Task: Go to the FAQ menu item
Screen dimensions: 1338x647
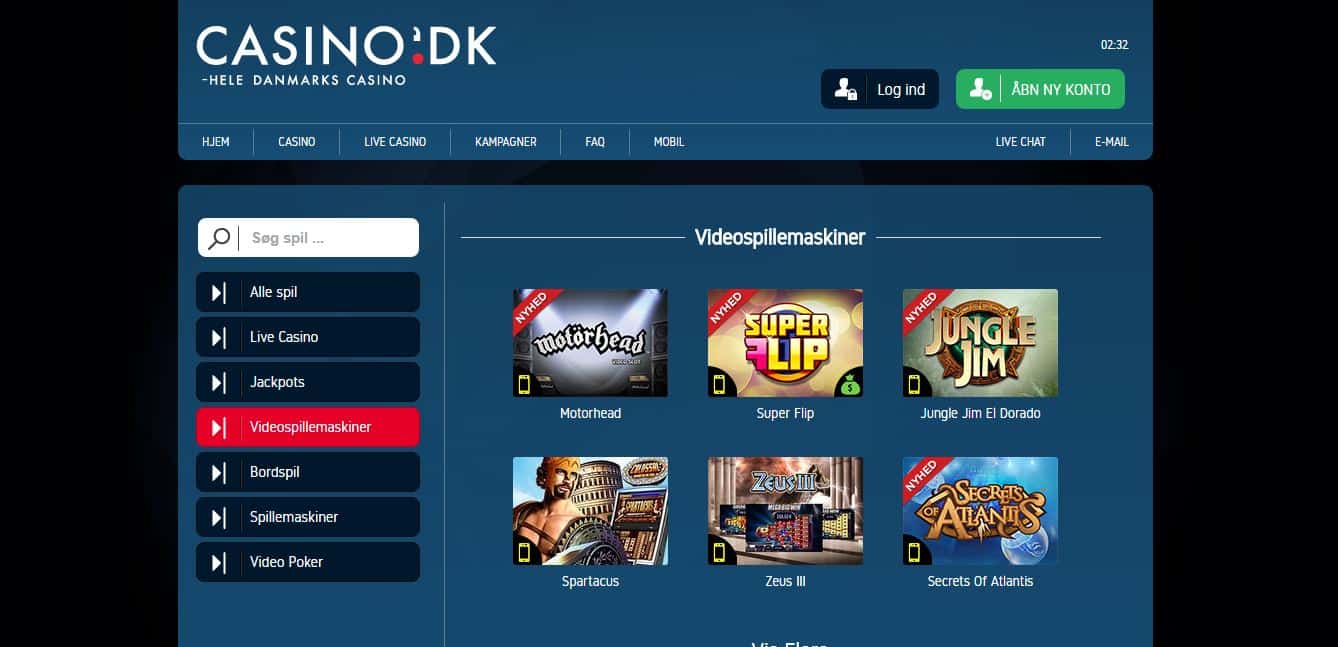Action: (x=595, y=142)
